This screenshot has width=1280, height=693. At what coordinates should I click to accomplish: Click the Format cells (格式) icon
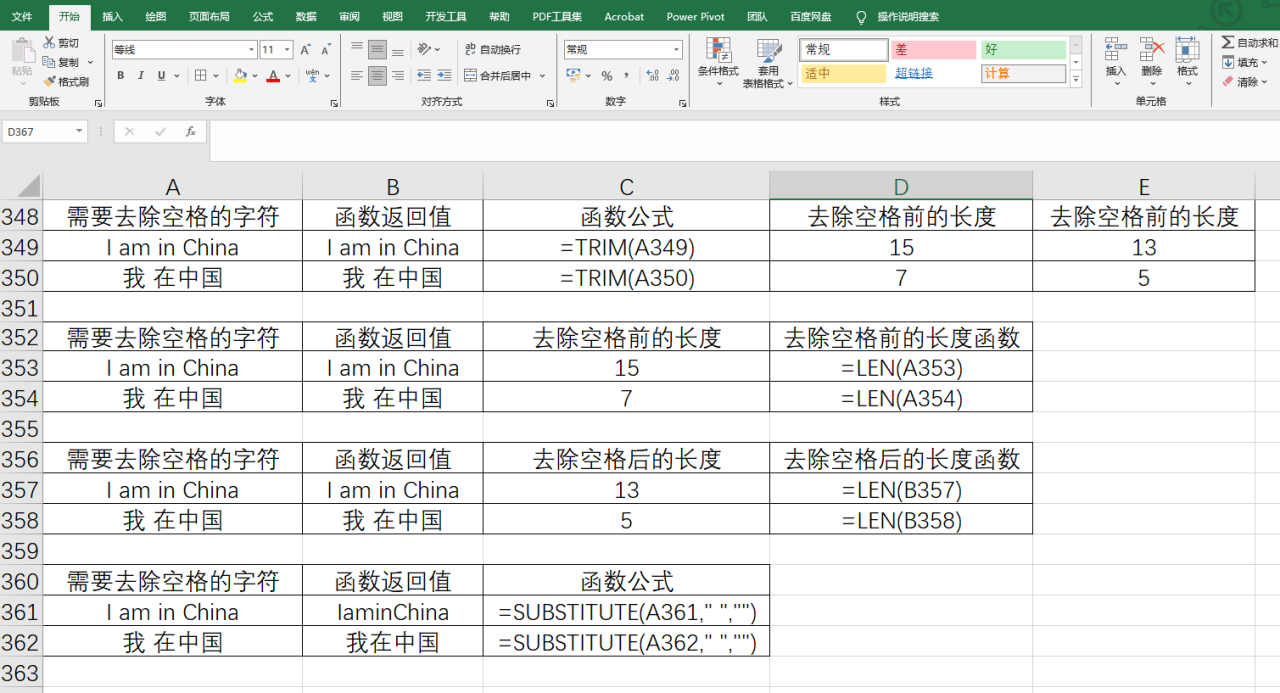click(1187, 50)
